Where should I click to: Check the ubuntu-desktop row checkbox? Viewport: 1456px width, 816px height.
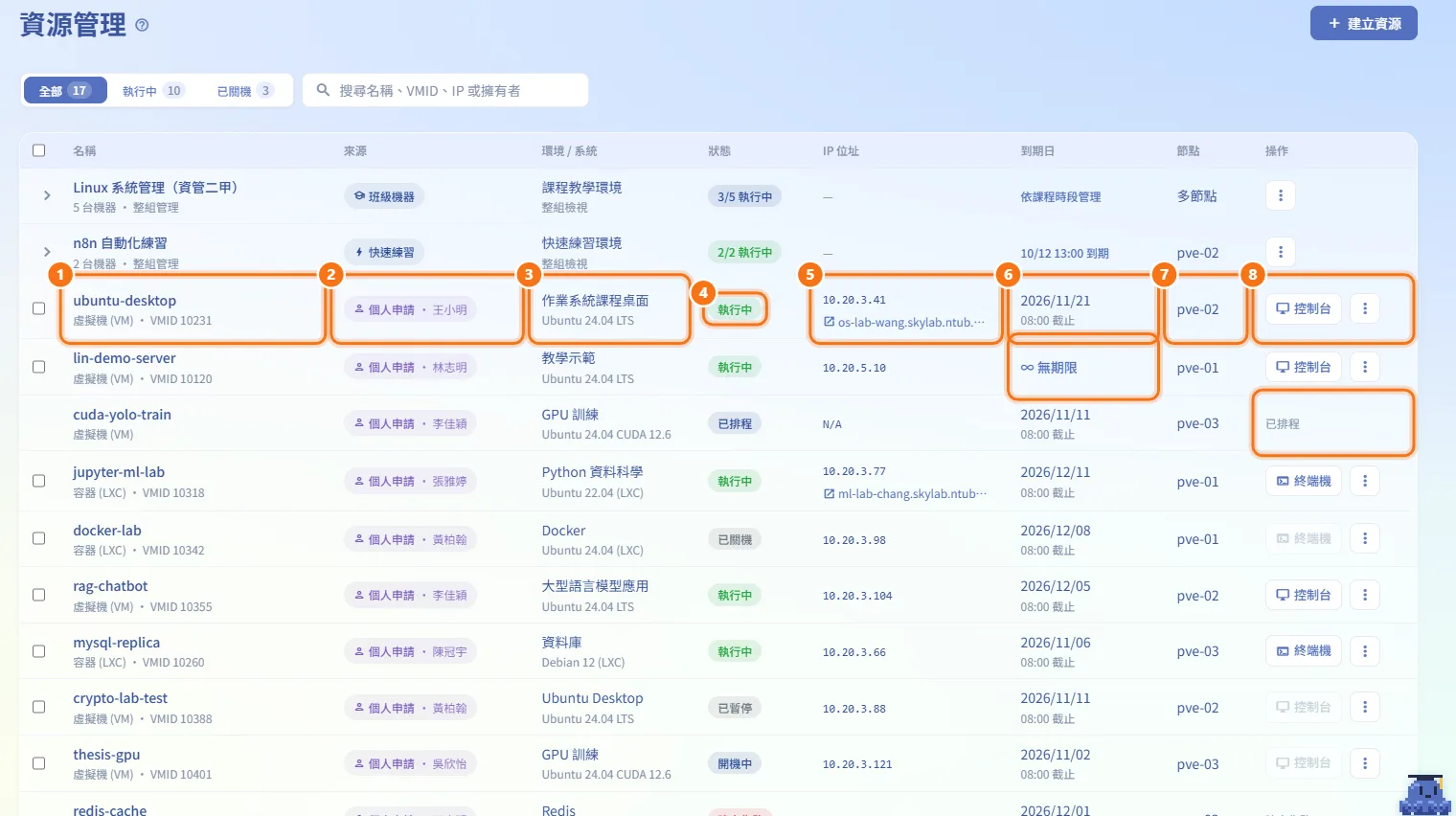pyautogui.click(x=39, y=308)
